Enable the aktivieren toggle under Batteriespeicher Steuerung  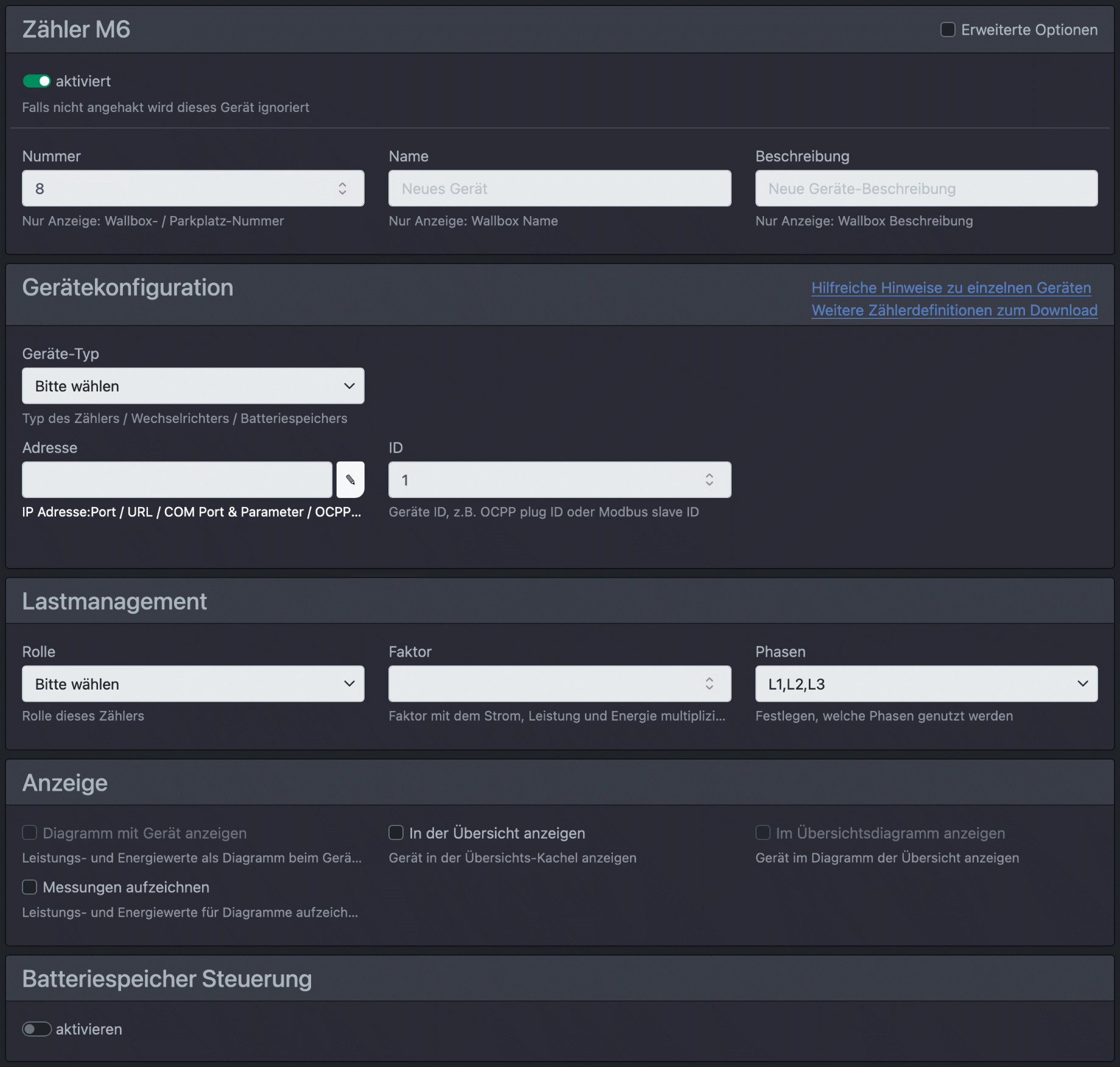coord(37,1029)
